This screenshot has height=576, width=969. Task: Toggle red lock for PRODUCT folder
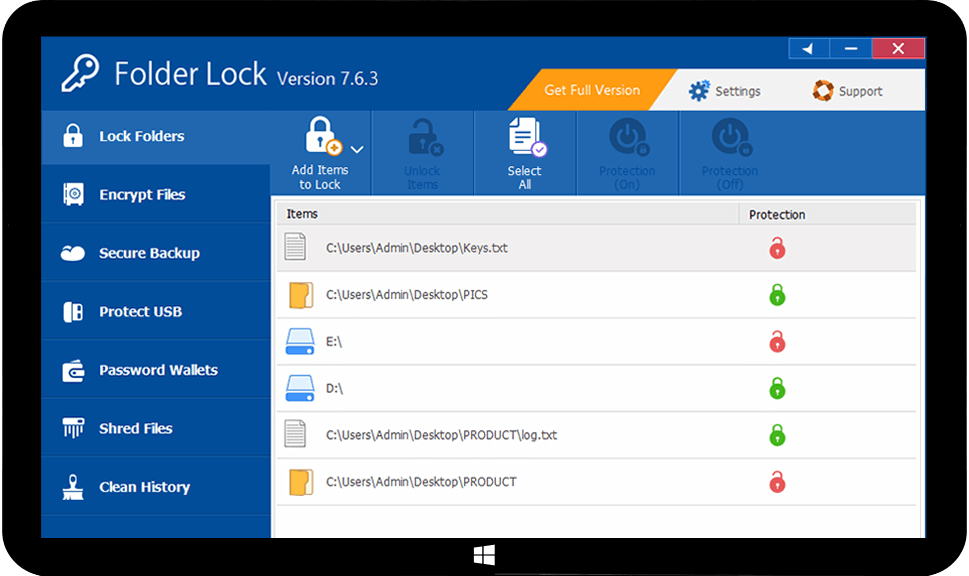pyautogui.click(x=777, y=482)
